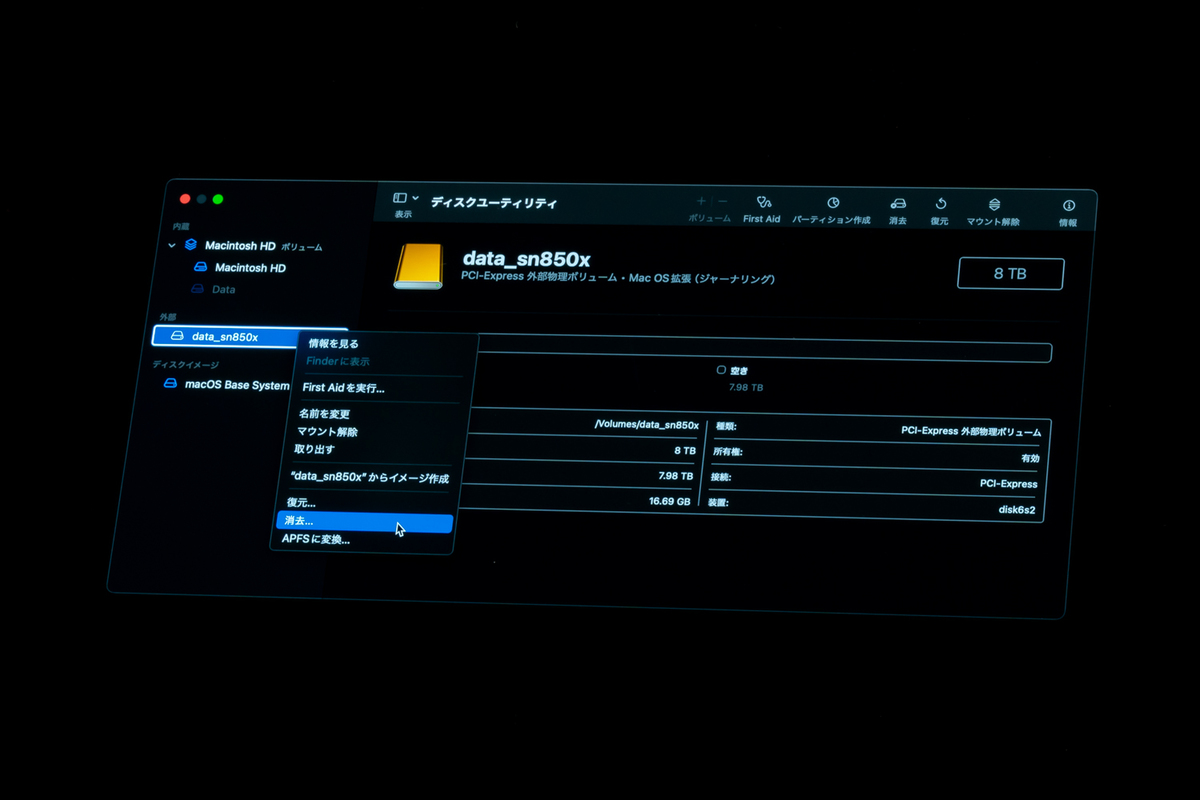
Task: Click the 16.69 GB value
Action: point(669,501)
